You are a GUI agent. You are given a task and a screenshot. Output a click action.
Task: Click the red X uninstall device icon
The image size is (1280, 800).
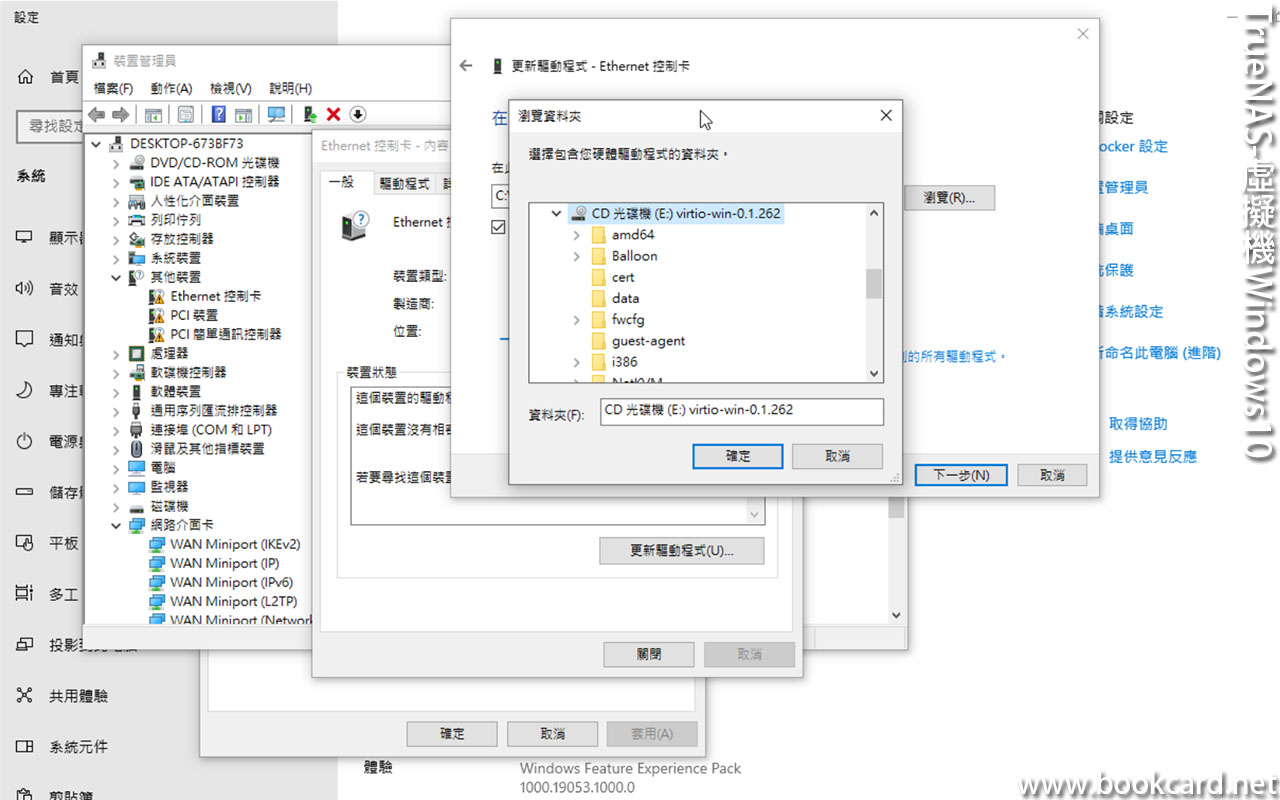tap(332, 114)
